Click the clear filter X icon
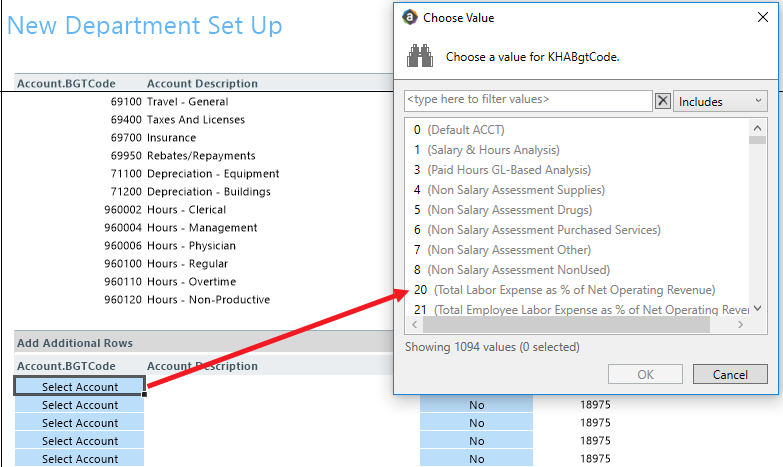This screenshot has width=783, height=467. coord(662,101)
